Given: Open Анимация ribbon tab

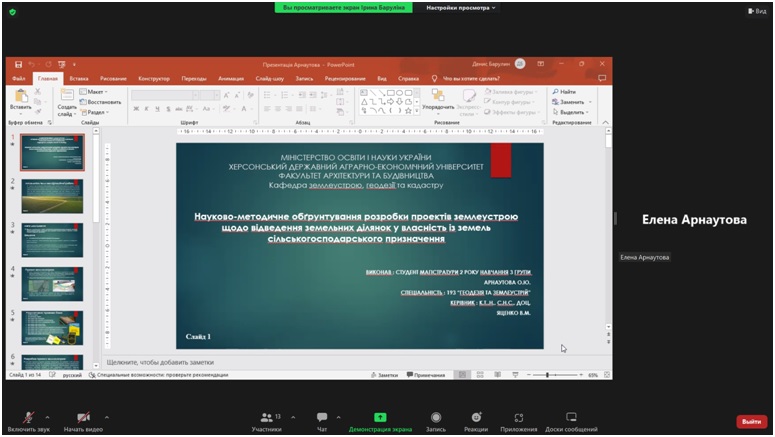Looking at the screenshot, I should (x=231, y=79).
